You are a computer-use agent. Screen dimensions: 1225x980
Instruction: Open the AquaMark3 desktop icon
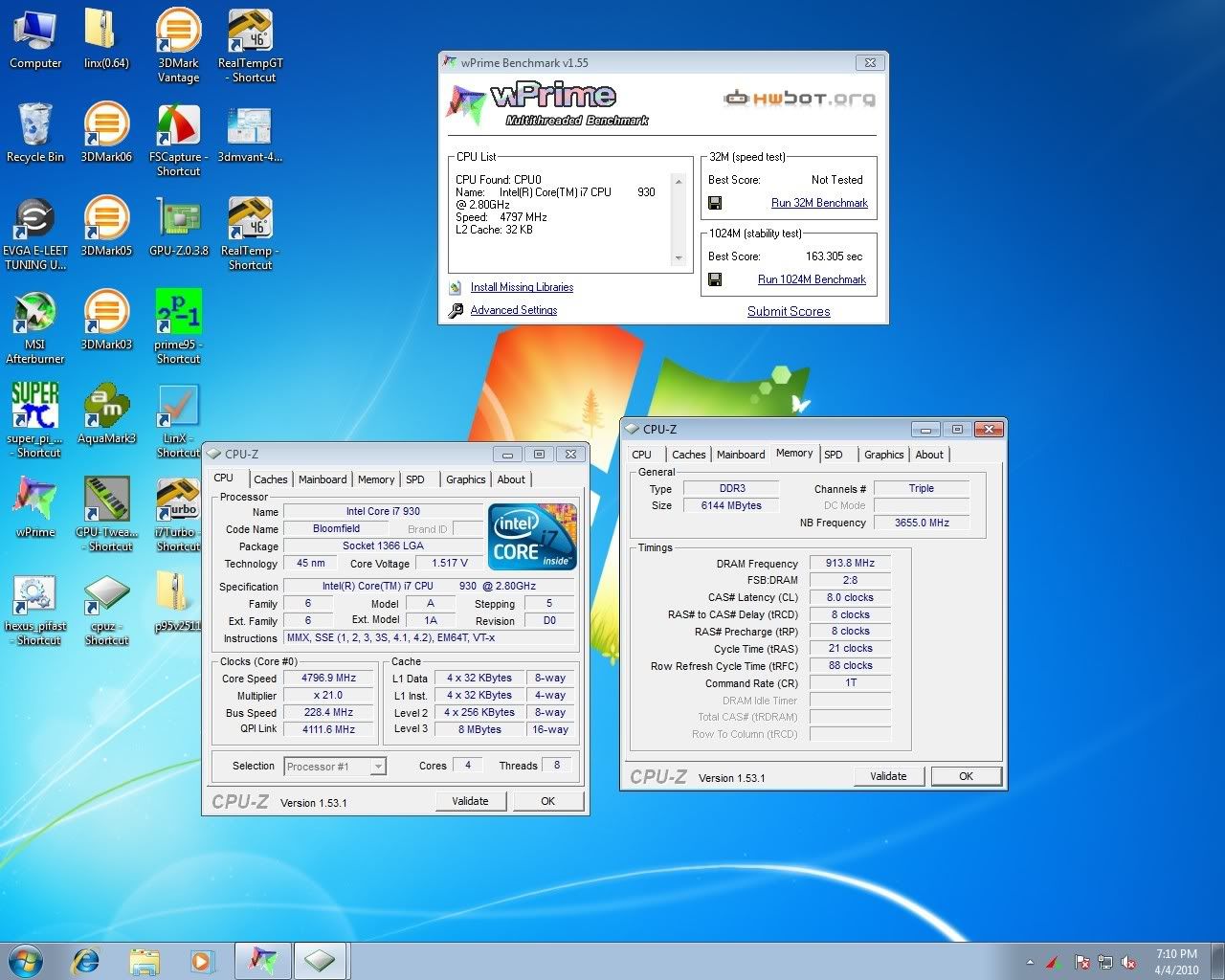(x=106, y=414)
